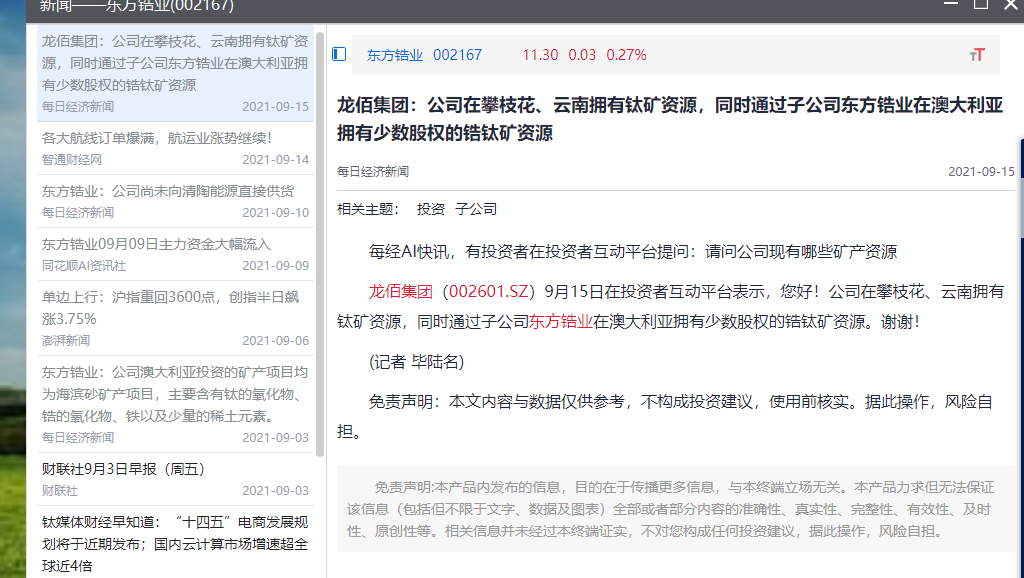Click date 2021-09-09 in news list
This screenshot has height=578, width=1024.
(276, 265)
